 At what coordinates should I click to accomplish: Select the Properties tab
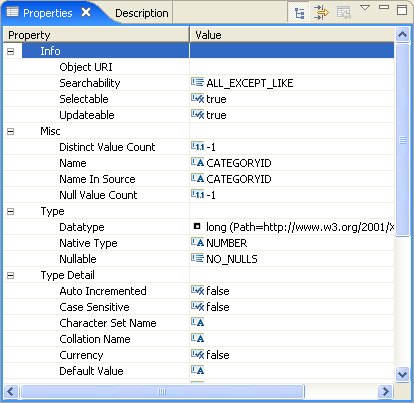(x=48, y=13)
